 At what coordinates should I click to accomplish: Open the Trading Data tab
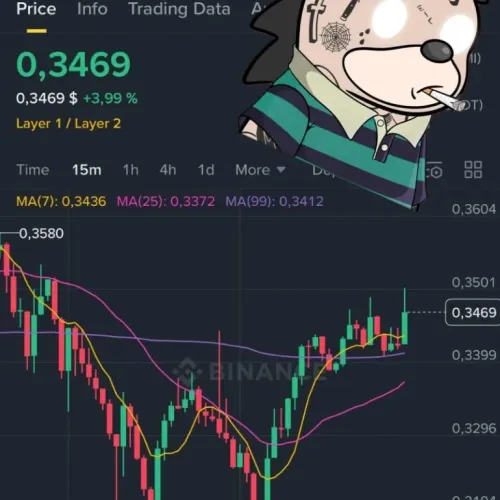click(x=179, y=9)
